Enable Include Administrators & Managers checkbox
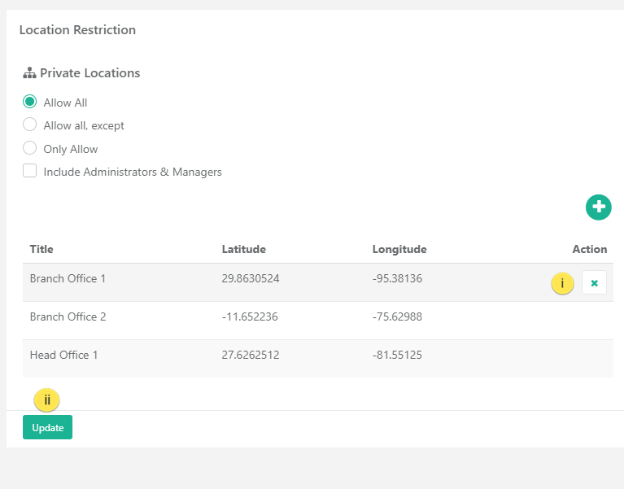The image size is (624, 489). (30, 171)
